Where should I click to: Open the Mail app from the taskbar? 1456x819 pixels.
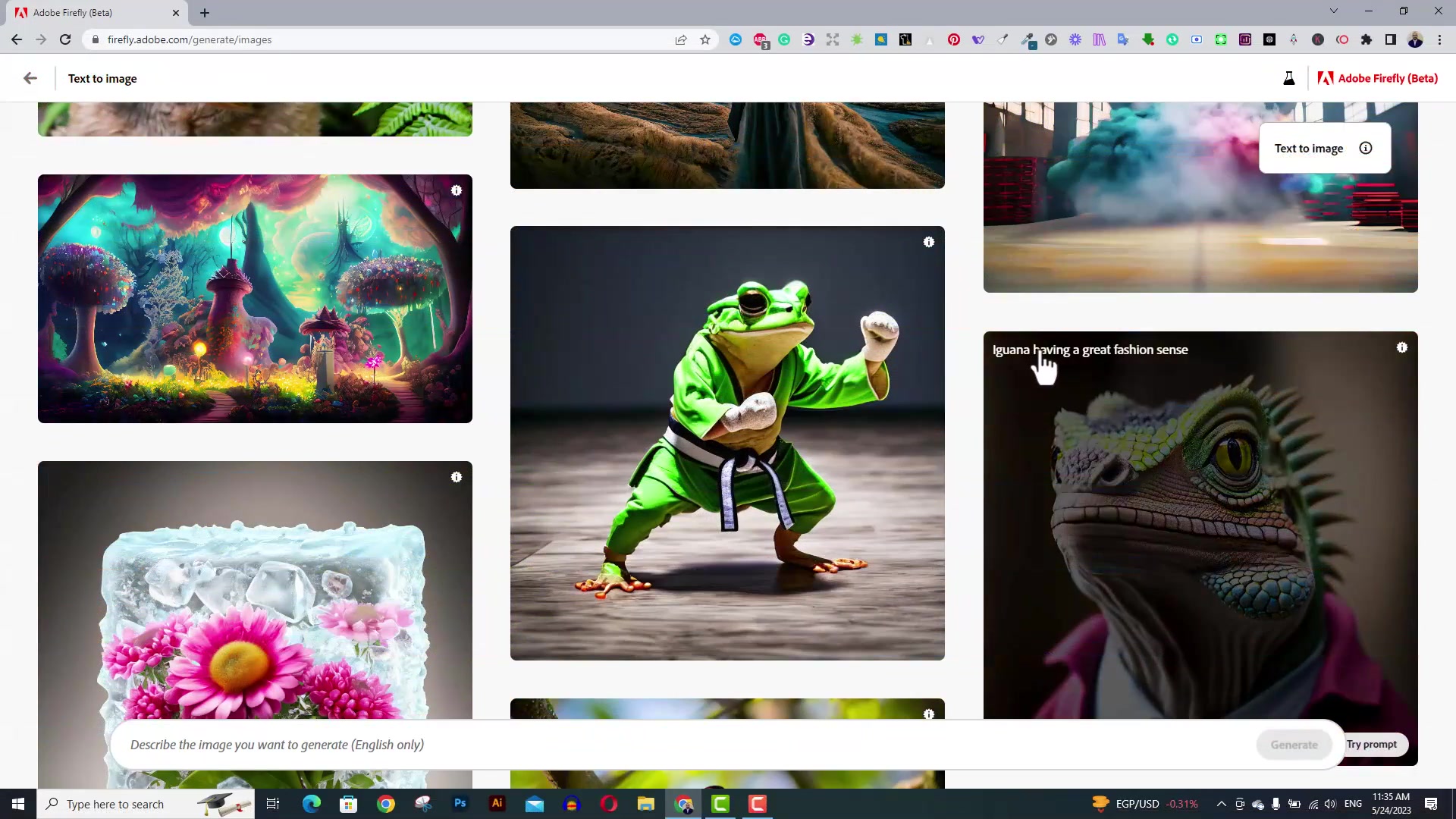pyautogui.click(x=535, y=804)
